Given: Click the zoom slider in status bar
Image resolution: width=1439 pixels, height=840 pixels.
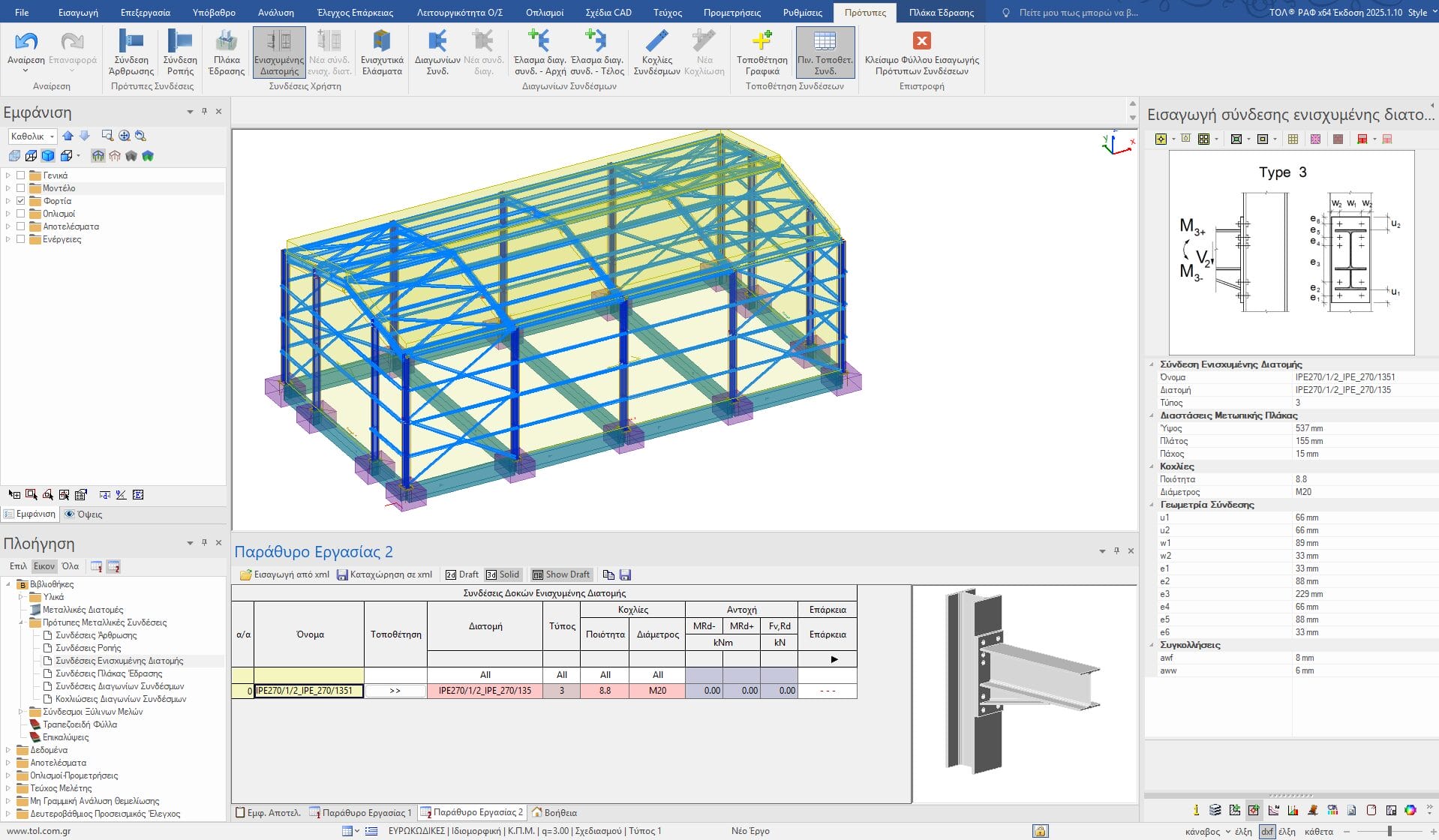Looking at the screenshot, I should (1389, 831).
